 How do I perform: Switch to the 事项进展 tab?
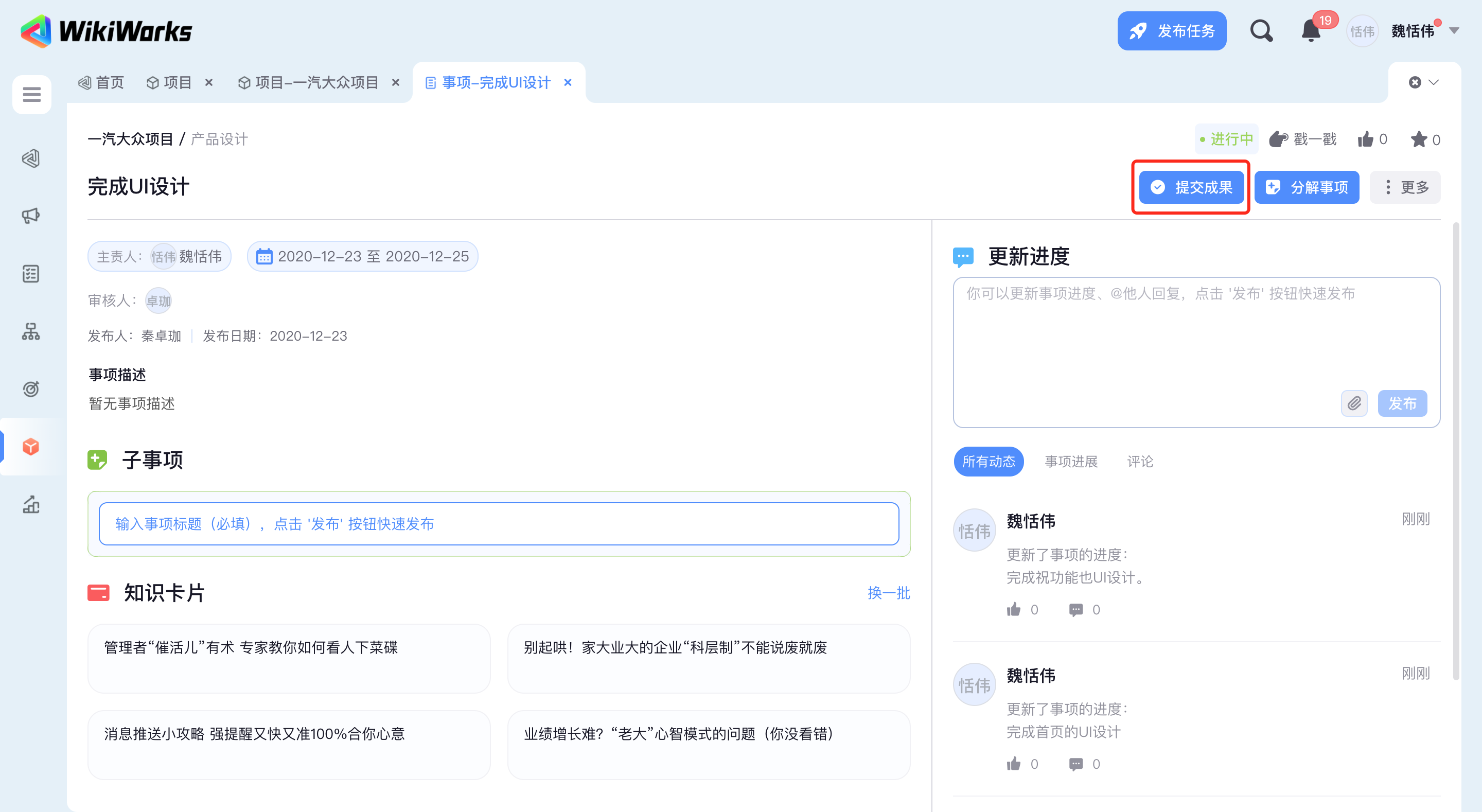pos(1071,462)
